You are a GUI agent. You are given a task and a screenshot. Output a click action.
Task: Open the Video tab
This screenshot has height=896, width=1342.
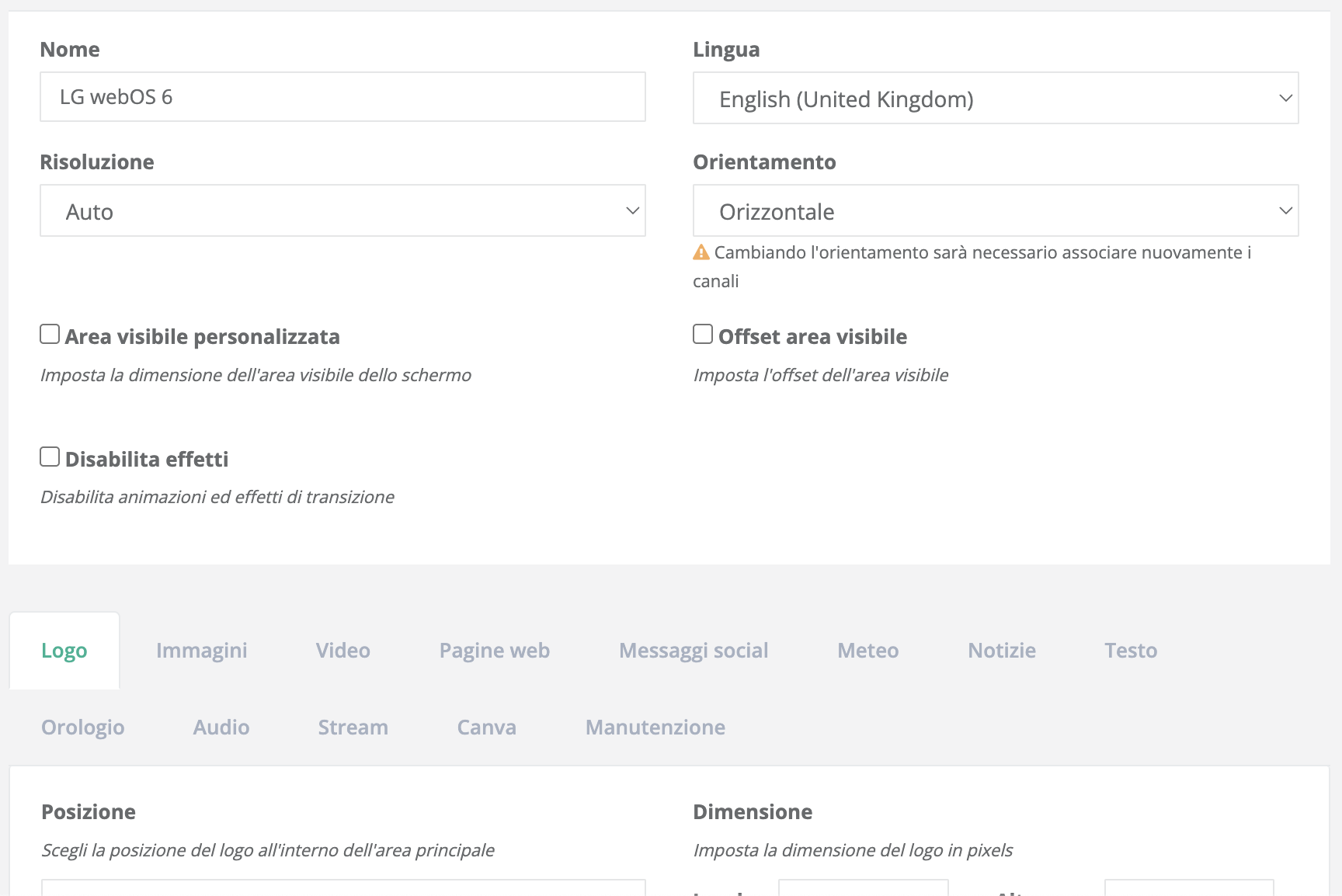point(342,651)
